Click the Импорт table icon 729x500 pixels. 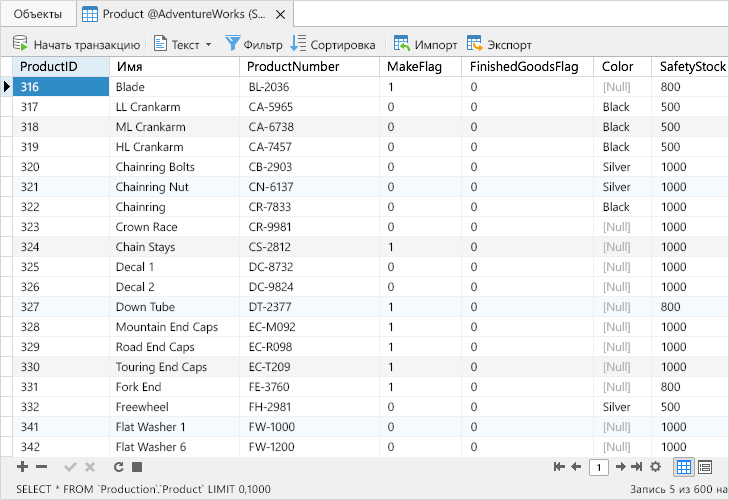(401, 43)
